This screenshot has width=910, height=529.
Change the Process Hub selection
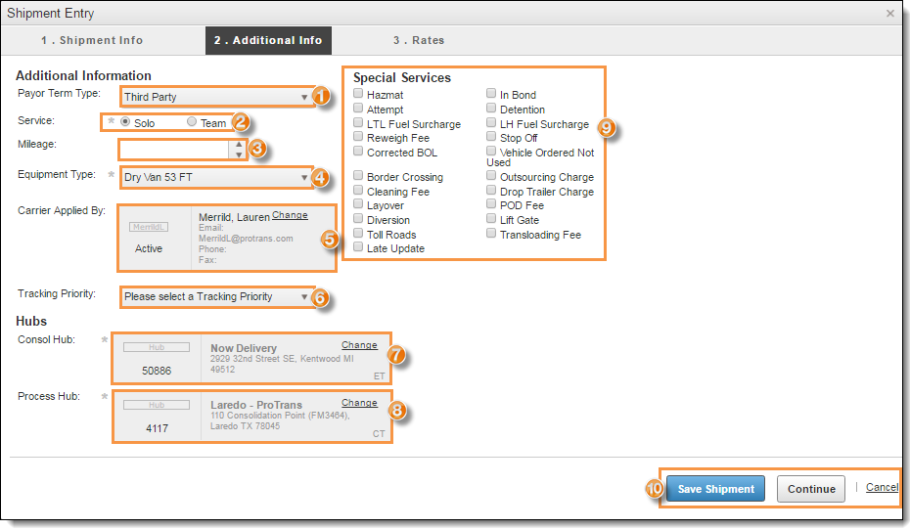[359, 403]
